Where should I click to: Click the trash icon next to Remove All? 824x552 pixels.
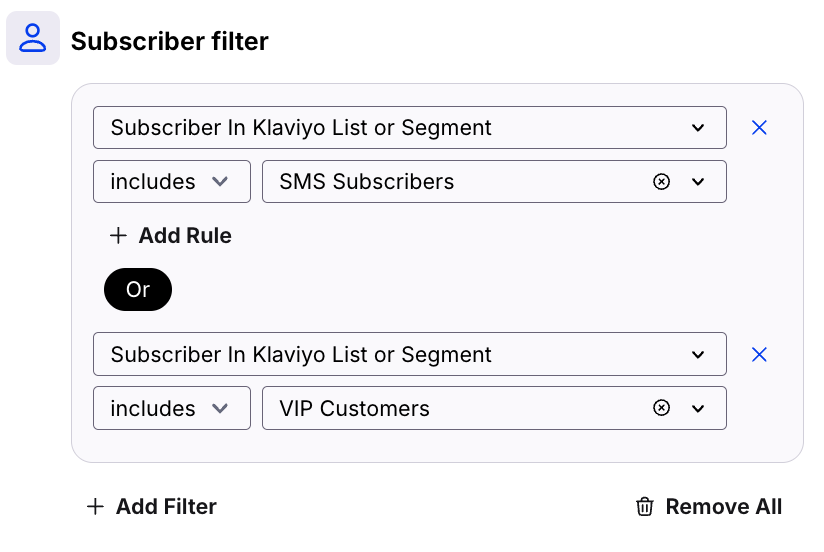[644, 507]
